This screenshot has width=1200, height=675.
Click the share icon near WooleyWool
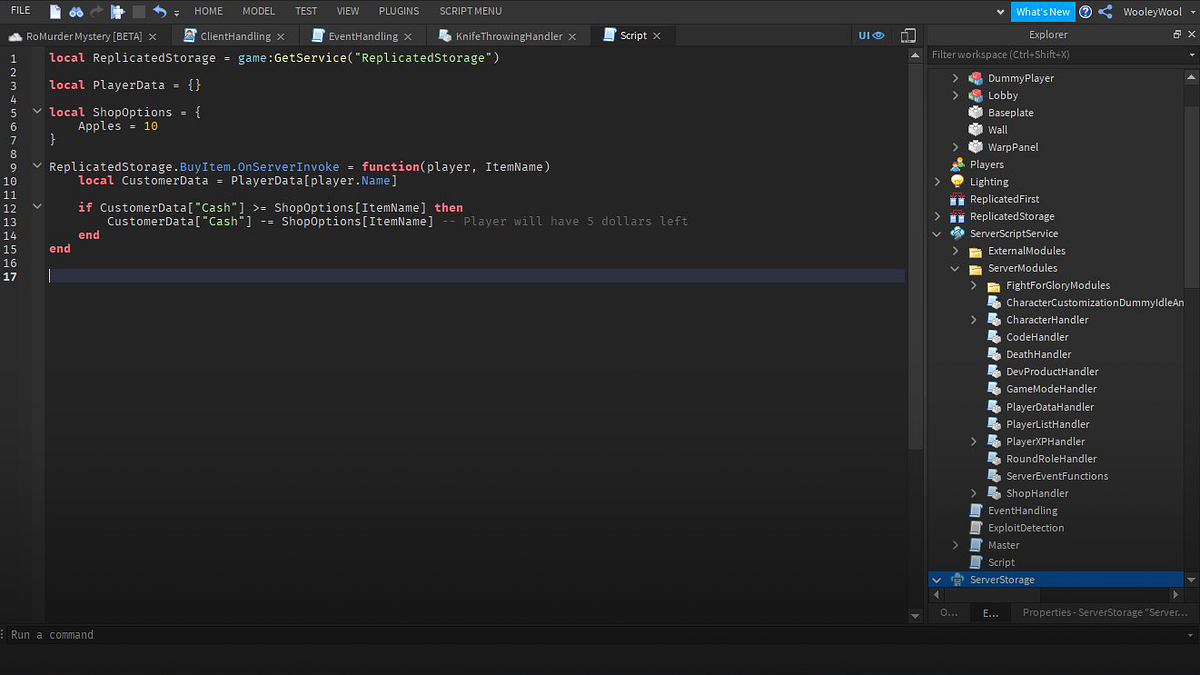(1104, 12)
